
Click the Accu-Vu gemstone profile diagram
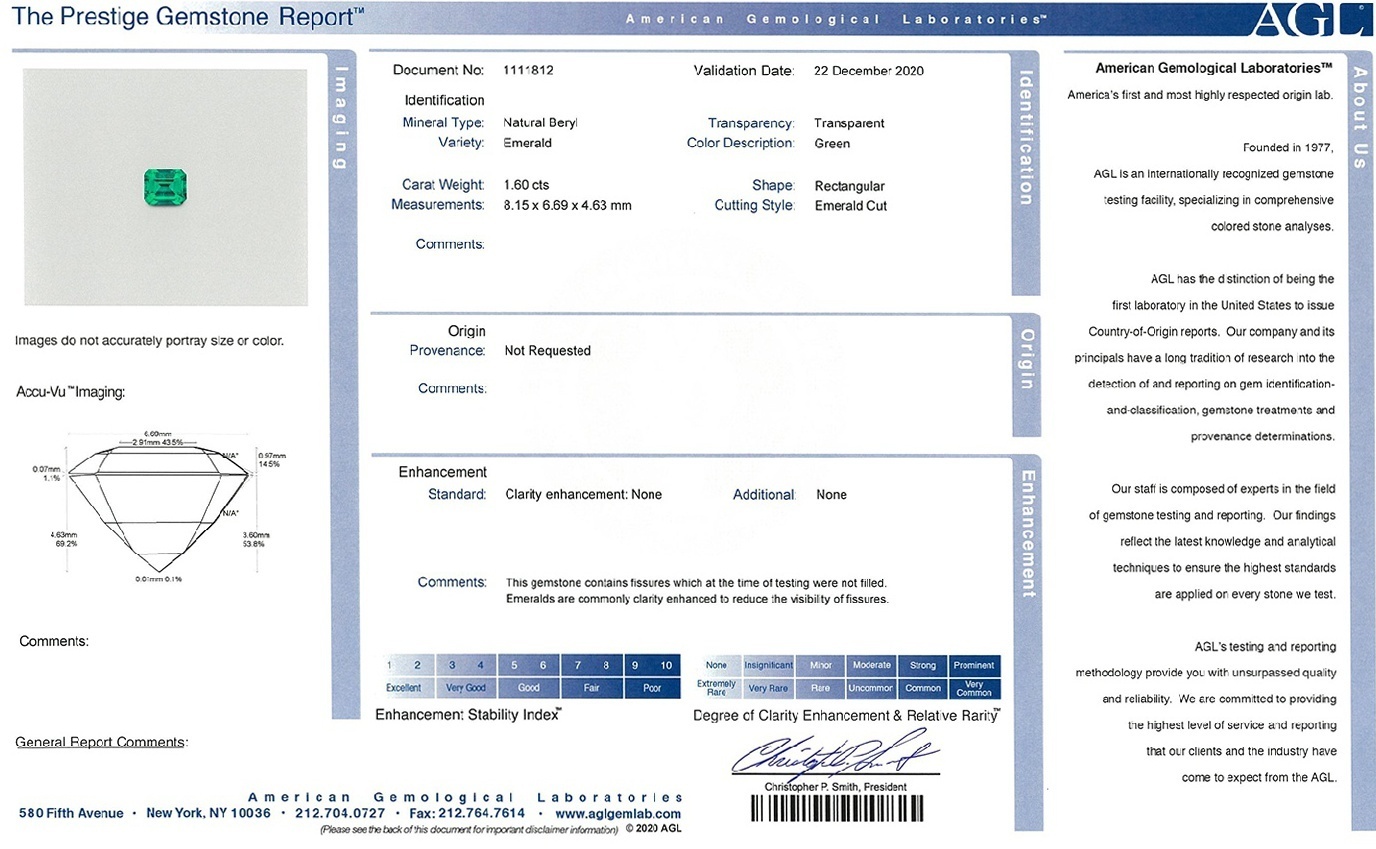[160, 510]
